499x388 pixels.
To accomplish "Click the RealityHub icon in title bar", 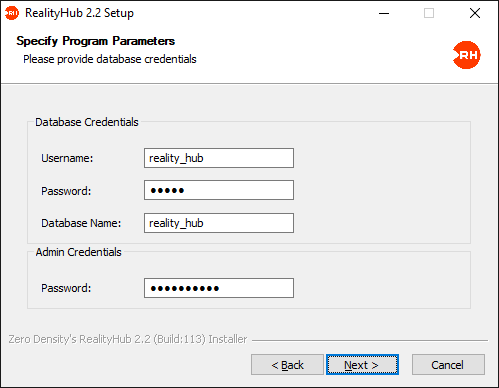I will pyautogui.click(x=12, y=13).
